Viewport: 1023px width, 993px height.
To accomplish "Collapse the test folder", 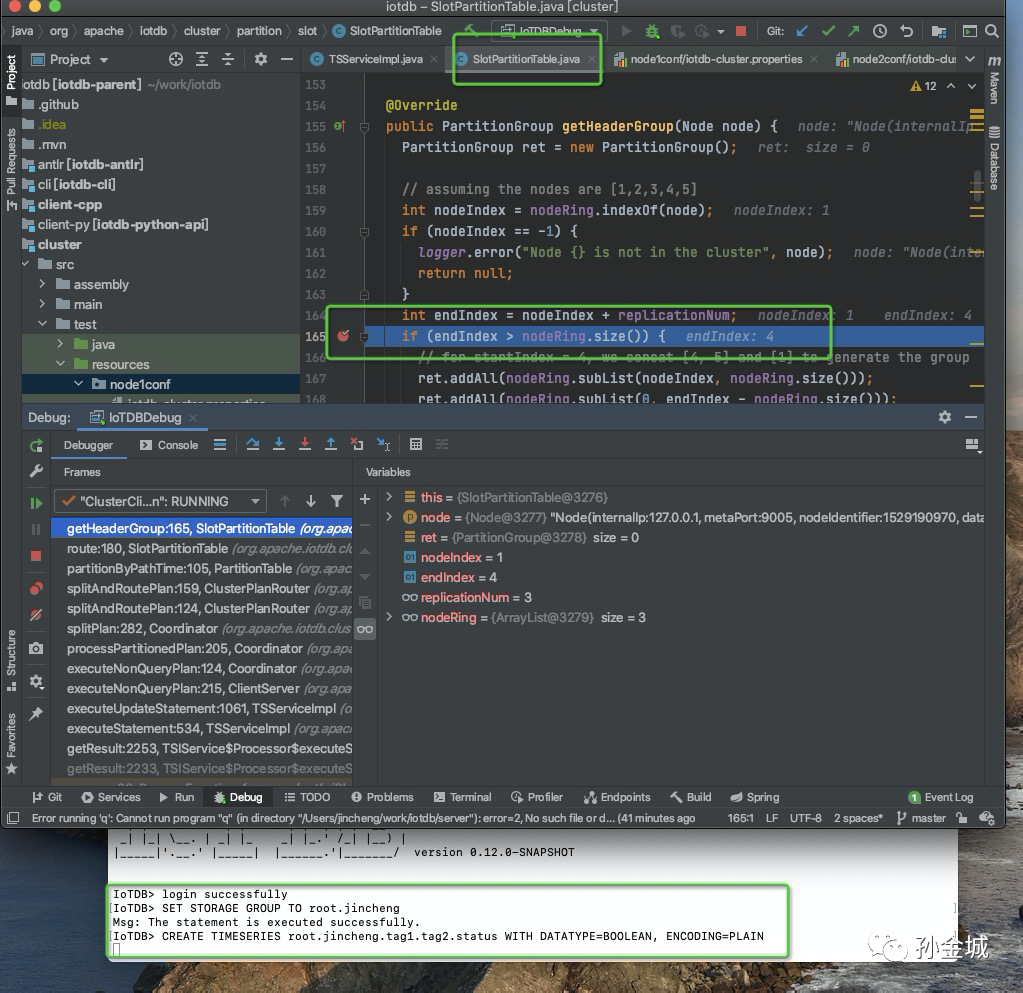I will click(42, 324).
